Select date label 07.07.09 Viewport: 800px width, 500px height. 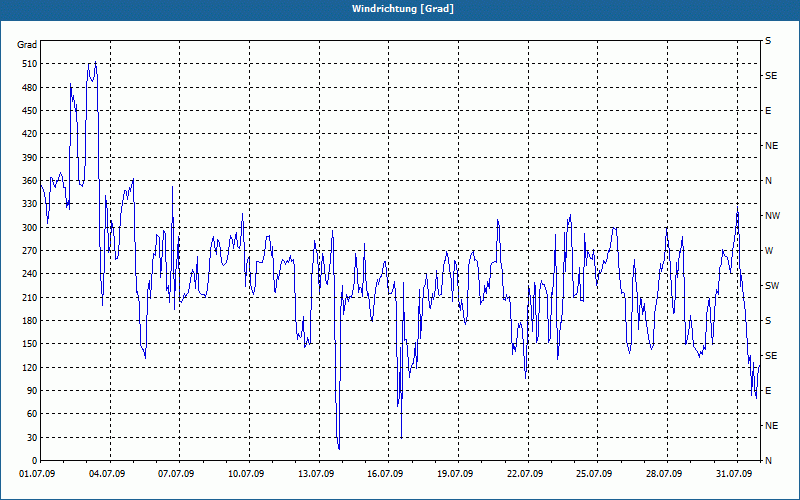[176, 474]
